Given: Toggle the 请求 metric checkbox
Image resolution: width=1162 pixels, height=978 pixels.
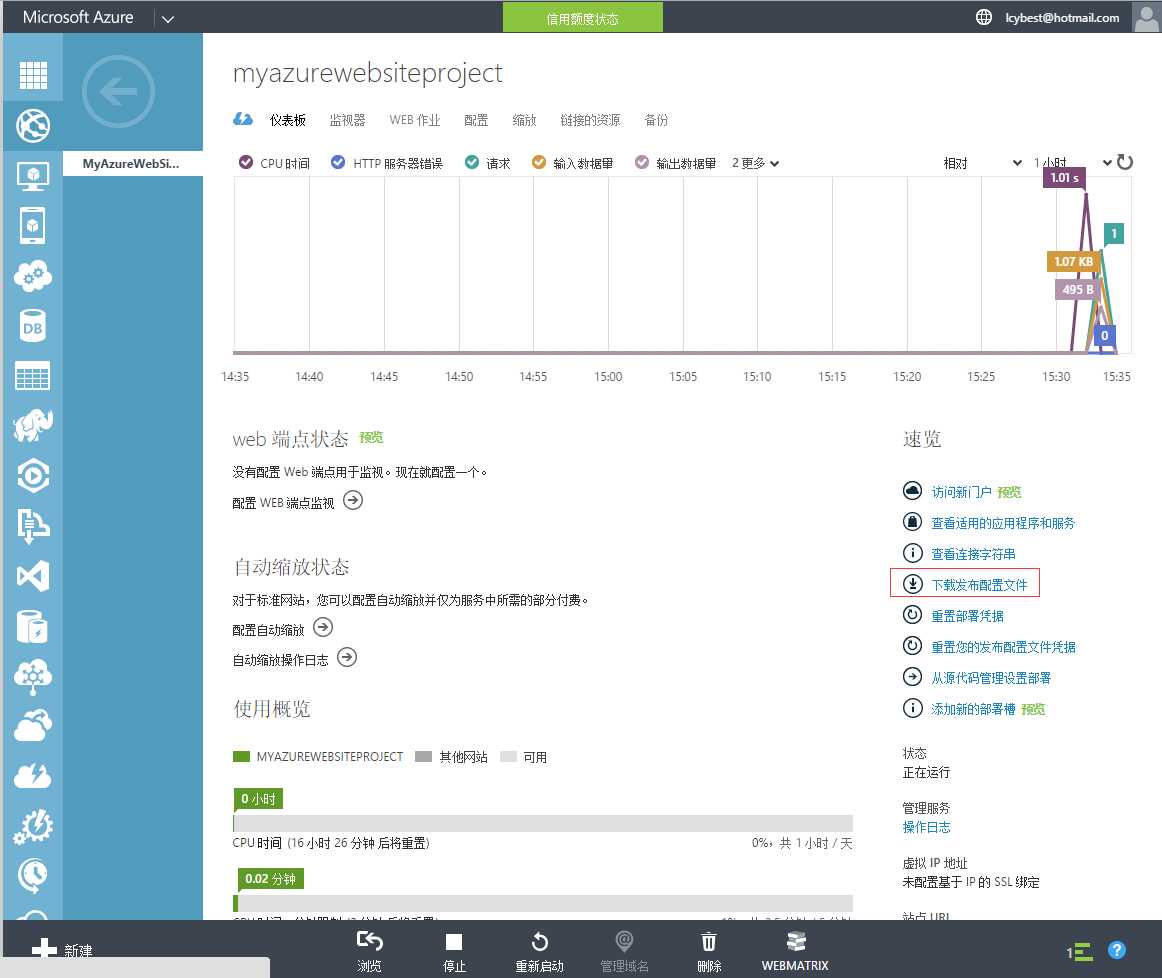Looking at the screenshot, I should 471,162.
